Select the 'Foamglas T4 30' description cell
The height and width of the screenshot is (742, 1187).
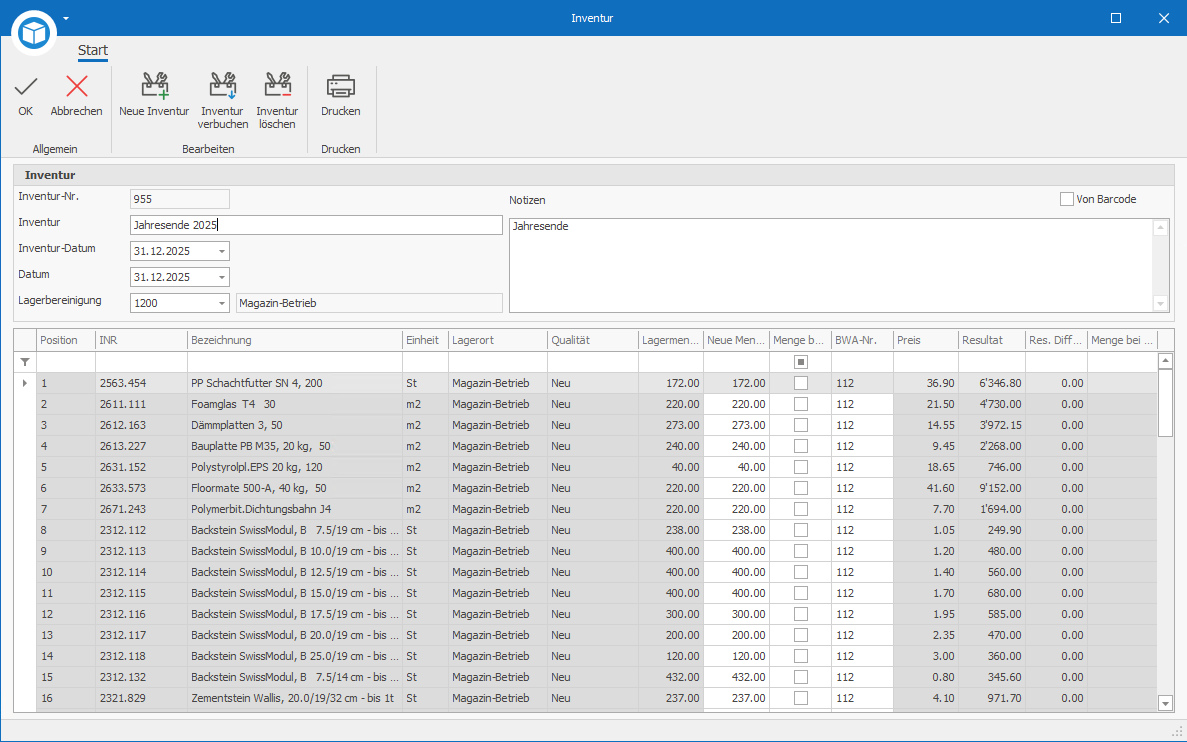pos(294,404)
